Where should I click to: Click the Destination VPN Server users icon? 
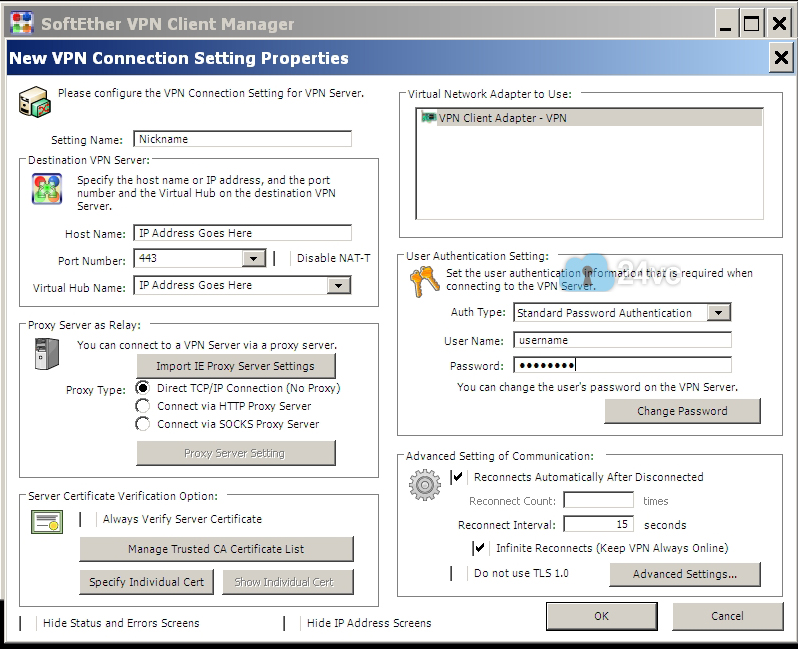click(x=47, y=189)
